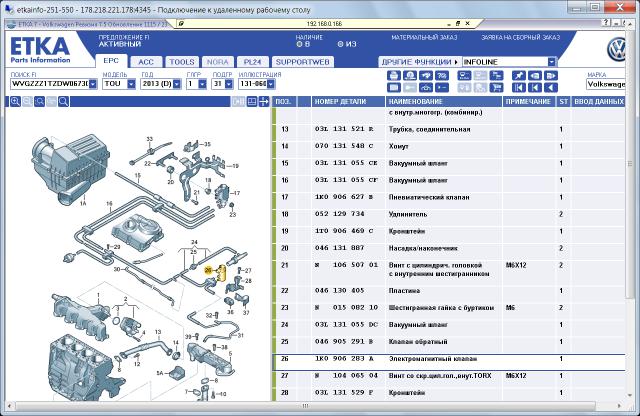
Task: Open the INFOLINE dropdown
Action: tap(551, 62)
